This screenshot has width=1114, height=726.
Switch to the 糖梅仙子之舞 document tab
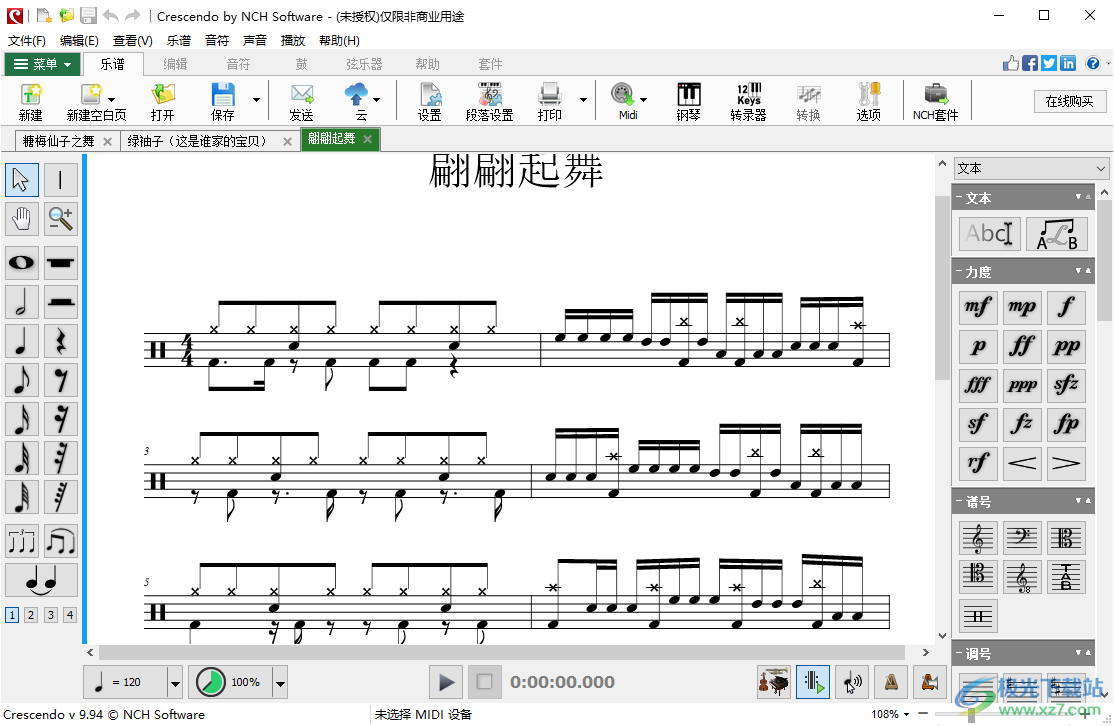coord(60,141)
